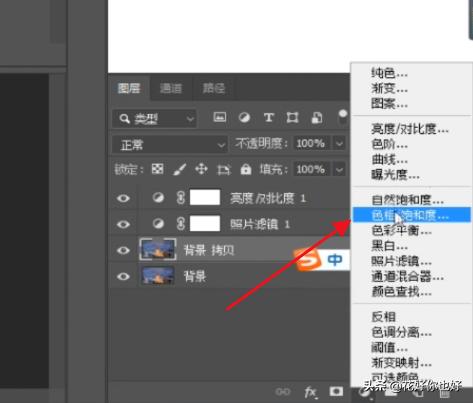The height and width of the screenshot is (403, 473).
Task: Filter layers by type (T) icon
Action: (269, 117)
